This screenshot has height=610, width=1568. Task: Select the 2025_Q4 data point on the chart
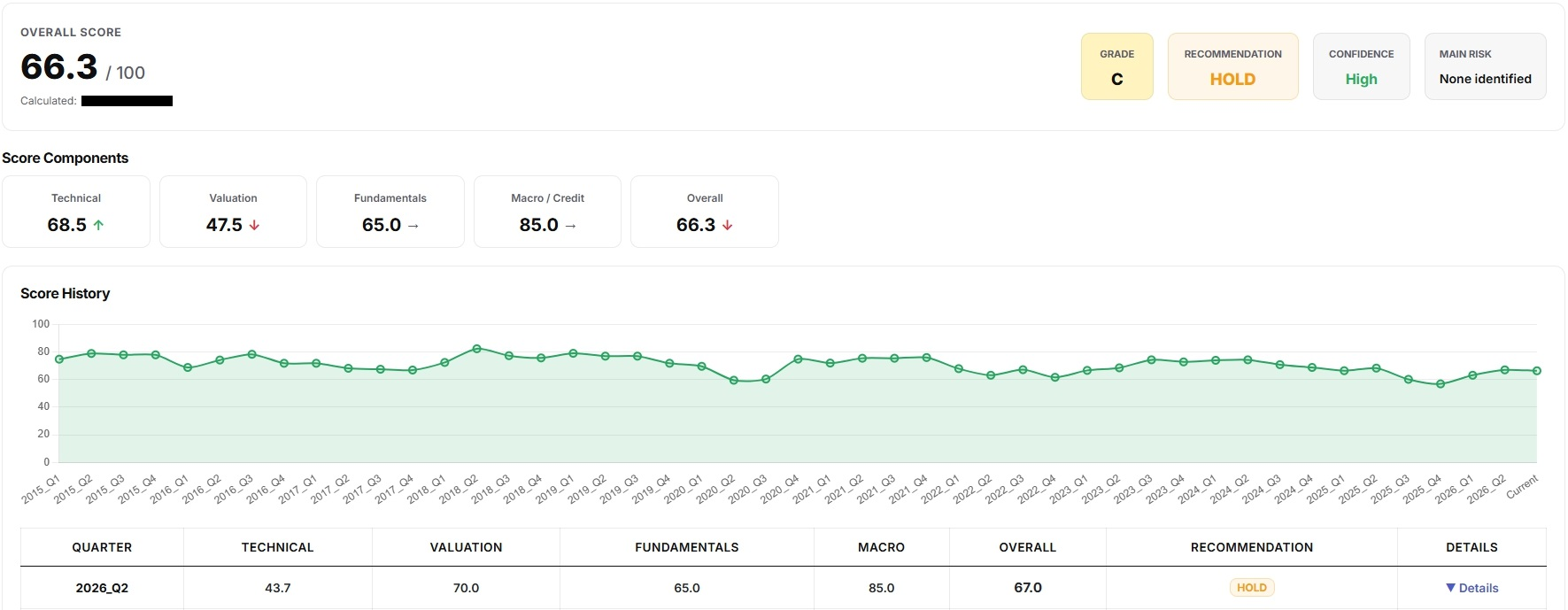[1441, 384]
